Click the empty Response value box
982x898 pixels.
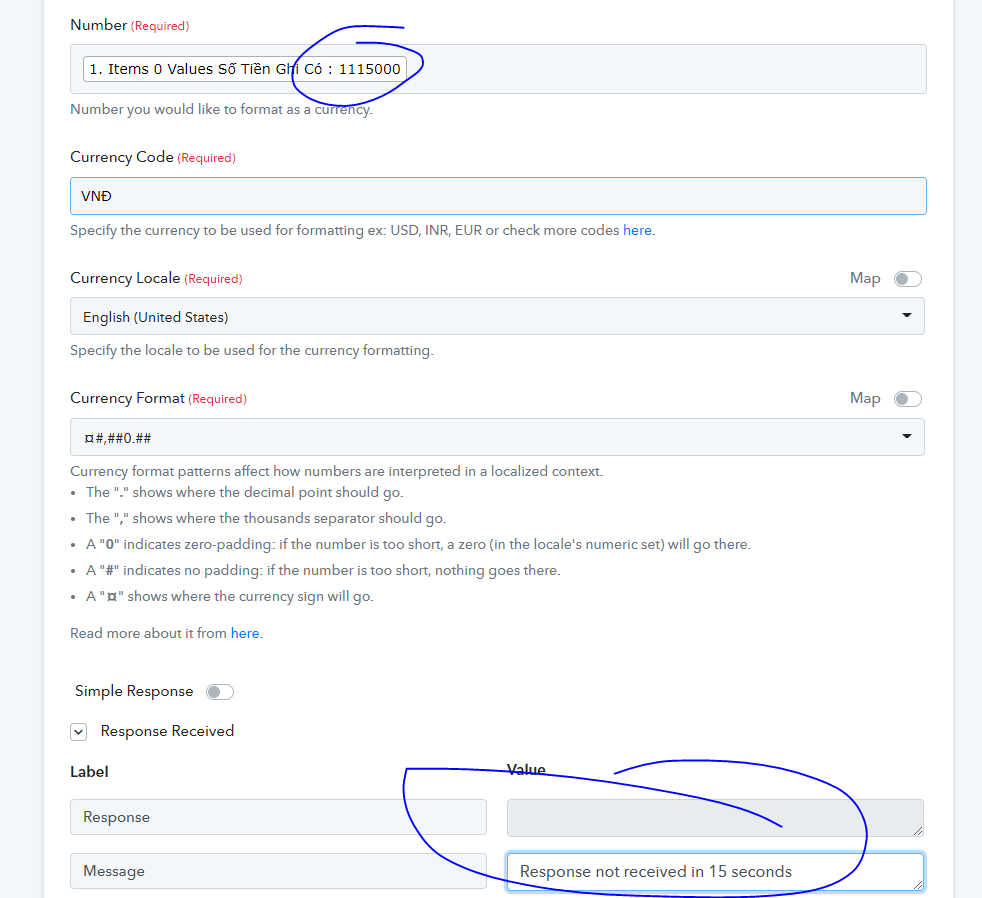click(715, 818)
